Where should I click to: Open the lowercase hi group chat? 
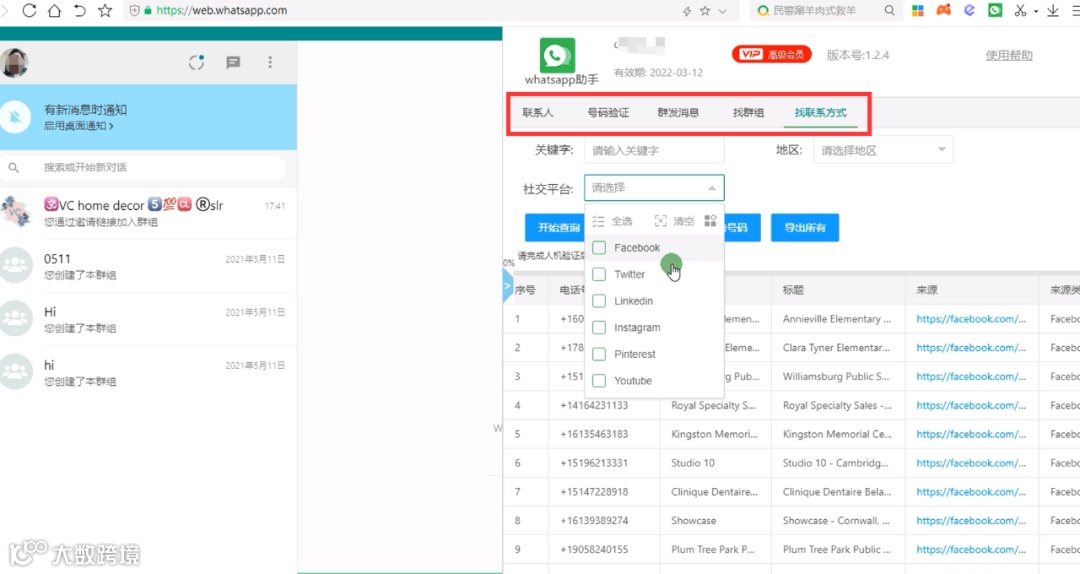coord(148,372)
